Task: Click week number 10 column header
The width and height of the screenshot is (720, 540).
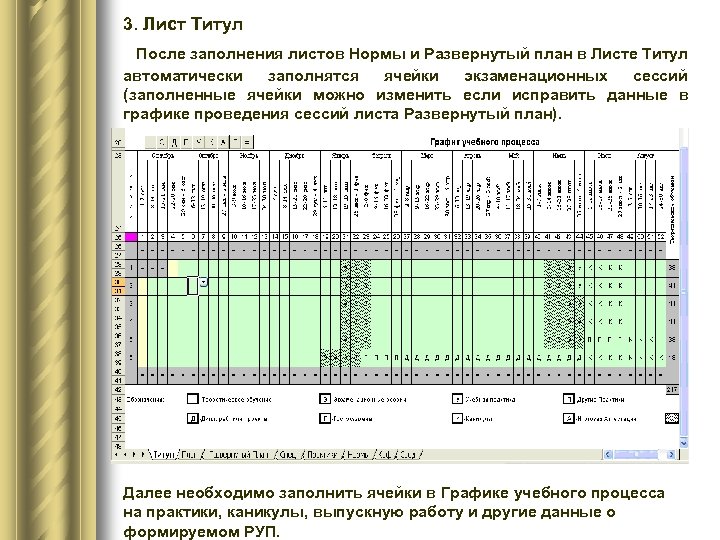Action: coord(234,237)
